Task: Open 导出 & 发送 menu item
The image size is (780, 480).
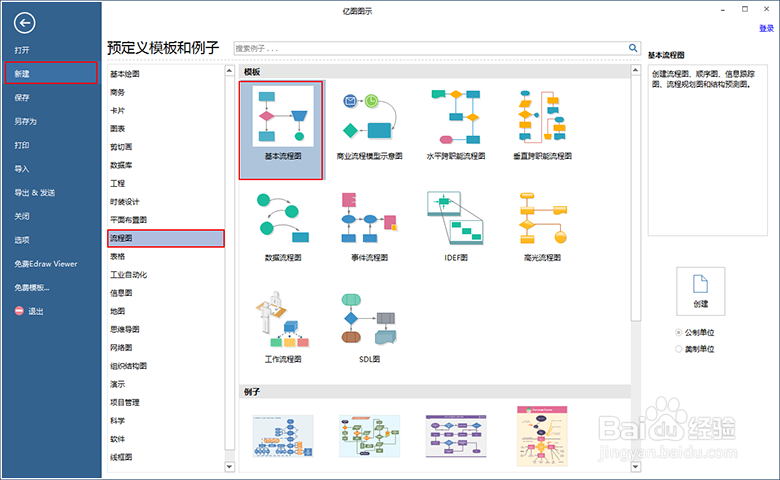Action: pyautogui.click(x=34, y=192)
